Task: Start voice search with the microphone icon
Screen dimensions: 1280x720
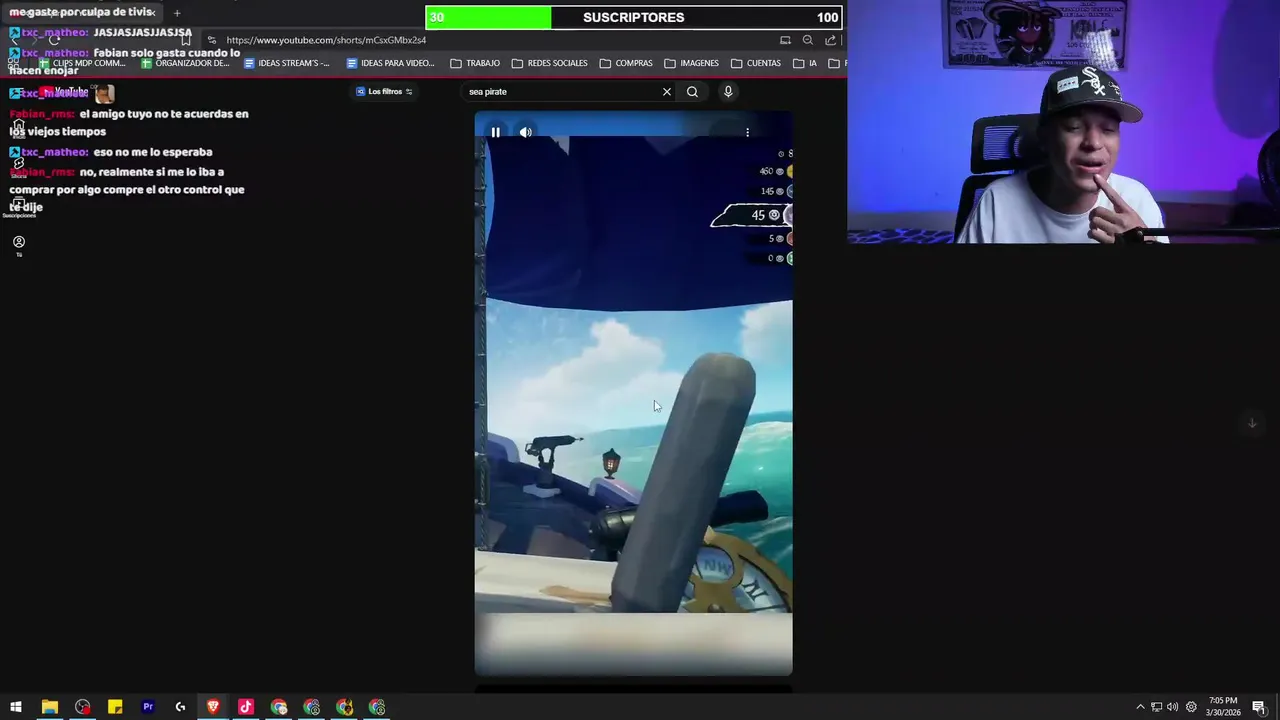Action: (x=728, y=92)
